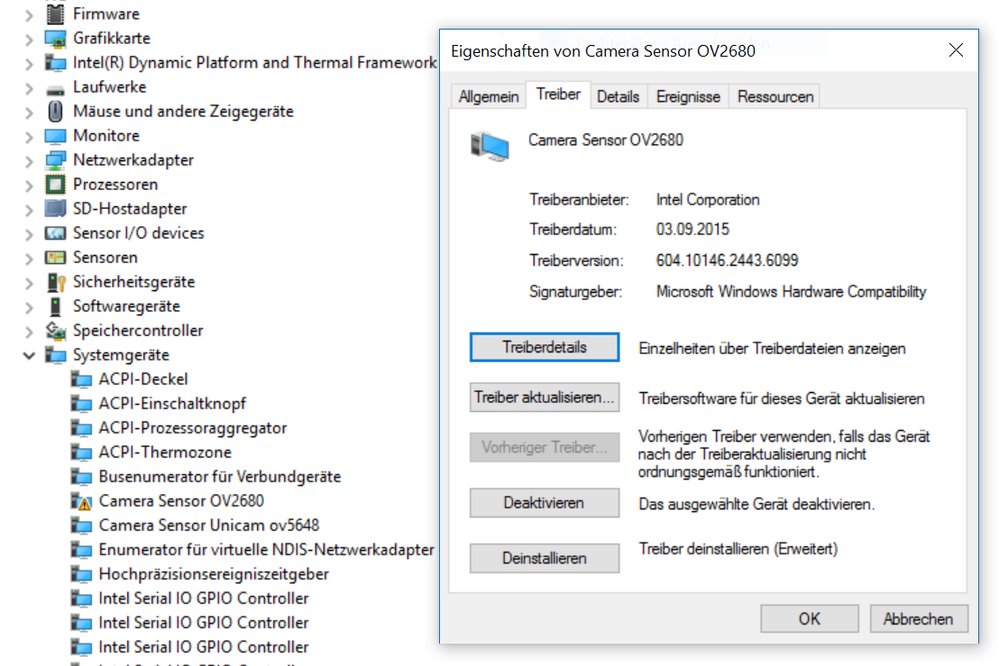The image size is (999, 666).
Task: Click the Monitore monitor icon
Action: [x=56, y=135]
